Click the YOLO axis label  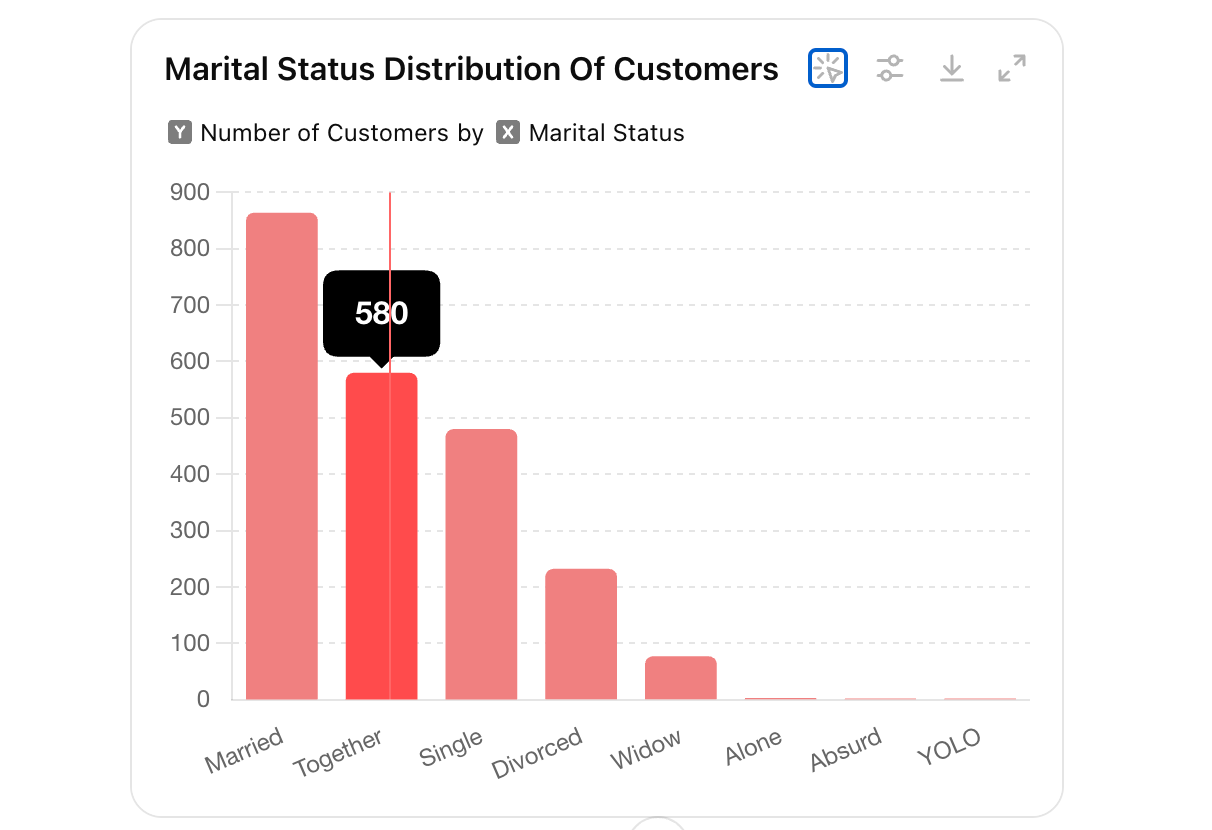[x=949, y=746]
